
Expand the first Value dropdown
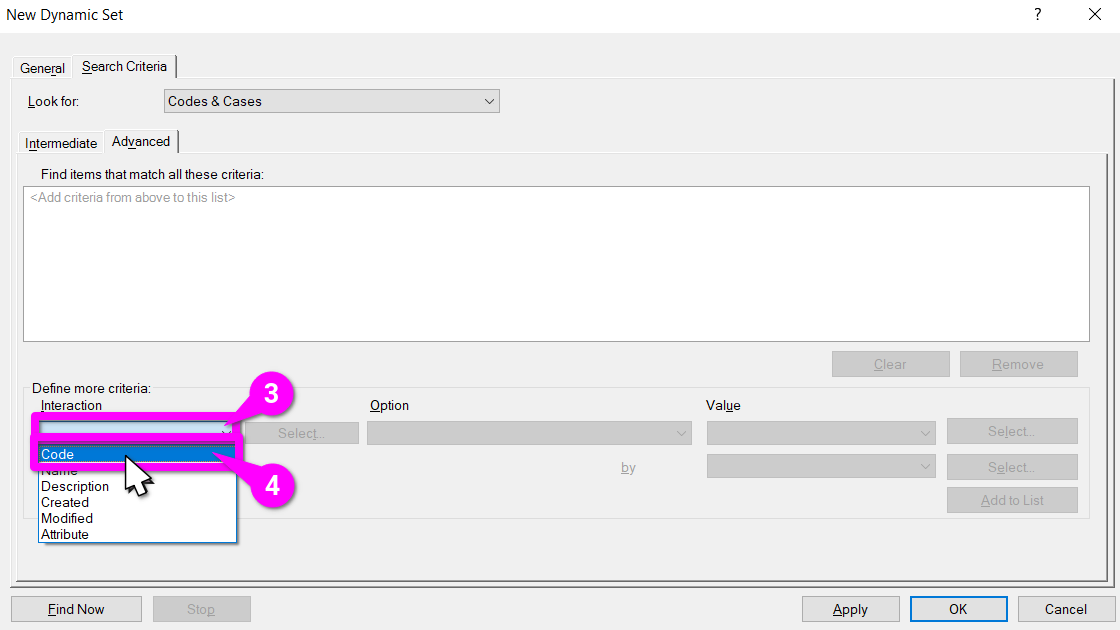[x=821, y=433]
